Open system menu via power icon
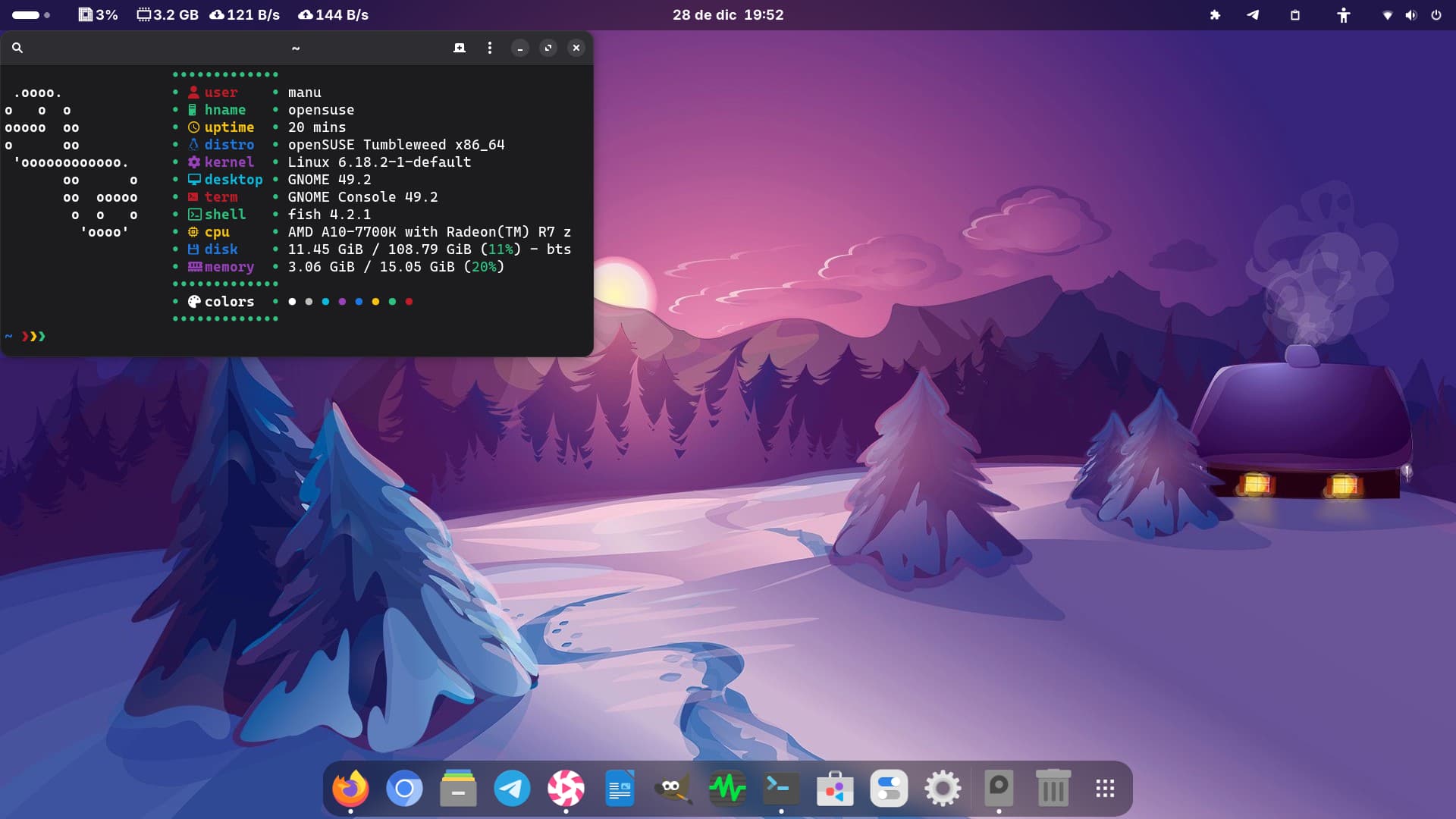Screen dimensions: 1456x819 (1436, 14)
